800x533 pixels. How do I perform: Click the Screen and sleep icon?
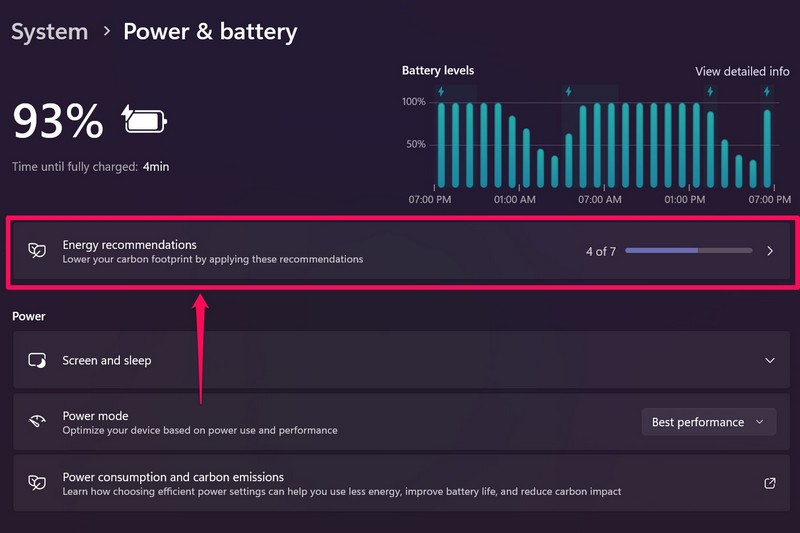tap(37, 360)
